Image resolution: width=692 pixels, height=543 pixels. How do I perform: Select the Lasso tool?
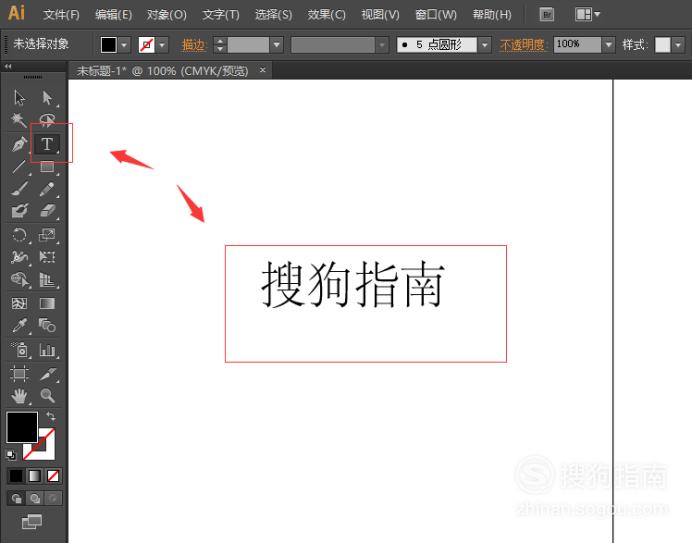pos(47,120)
